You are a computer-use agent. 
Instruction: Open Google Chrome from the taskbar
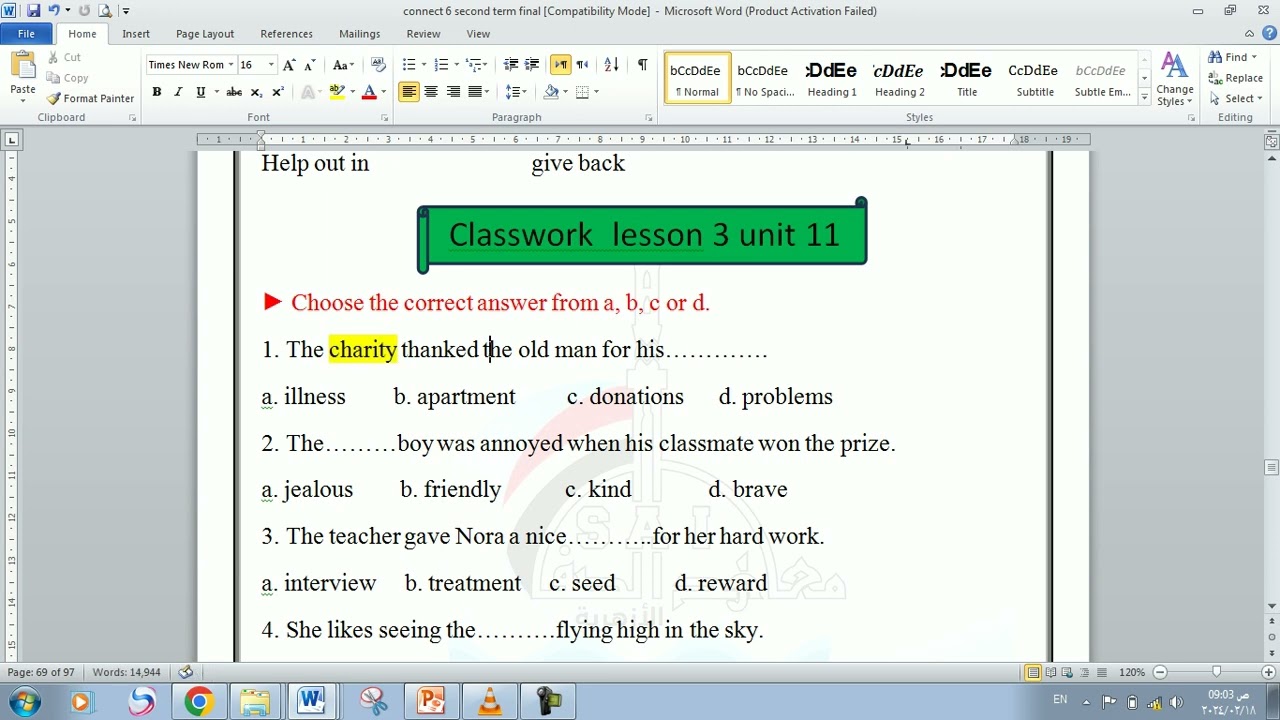click(198, 702)
